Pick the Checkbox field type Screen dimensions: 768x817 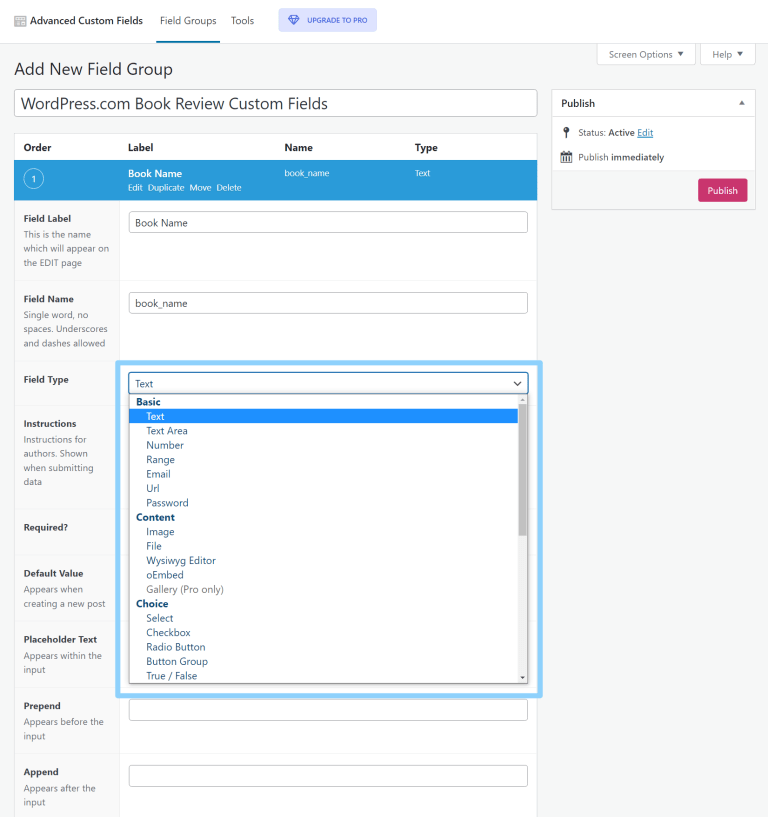click(x=324, y=633)
